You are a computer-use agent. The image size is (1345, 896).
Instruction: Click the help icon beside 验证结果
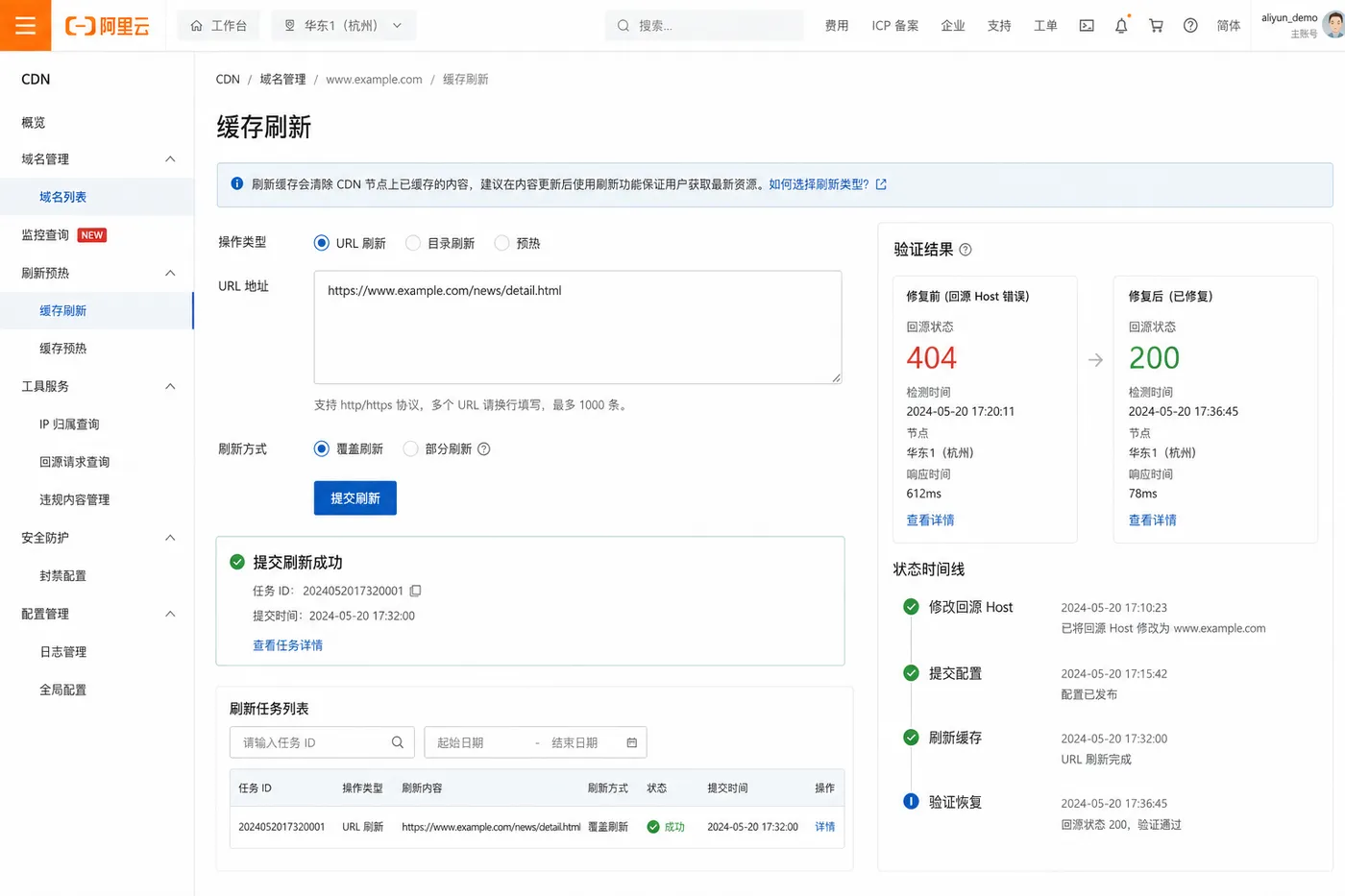tap(966, 250)
